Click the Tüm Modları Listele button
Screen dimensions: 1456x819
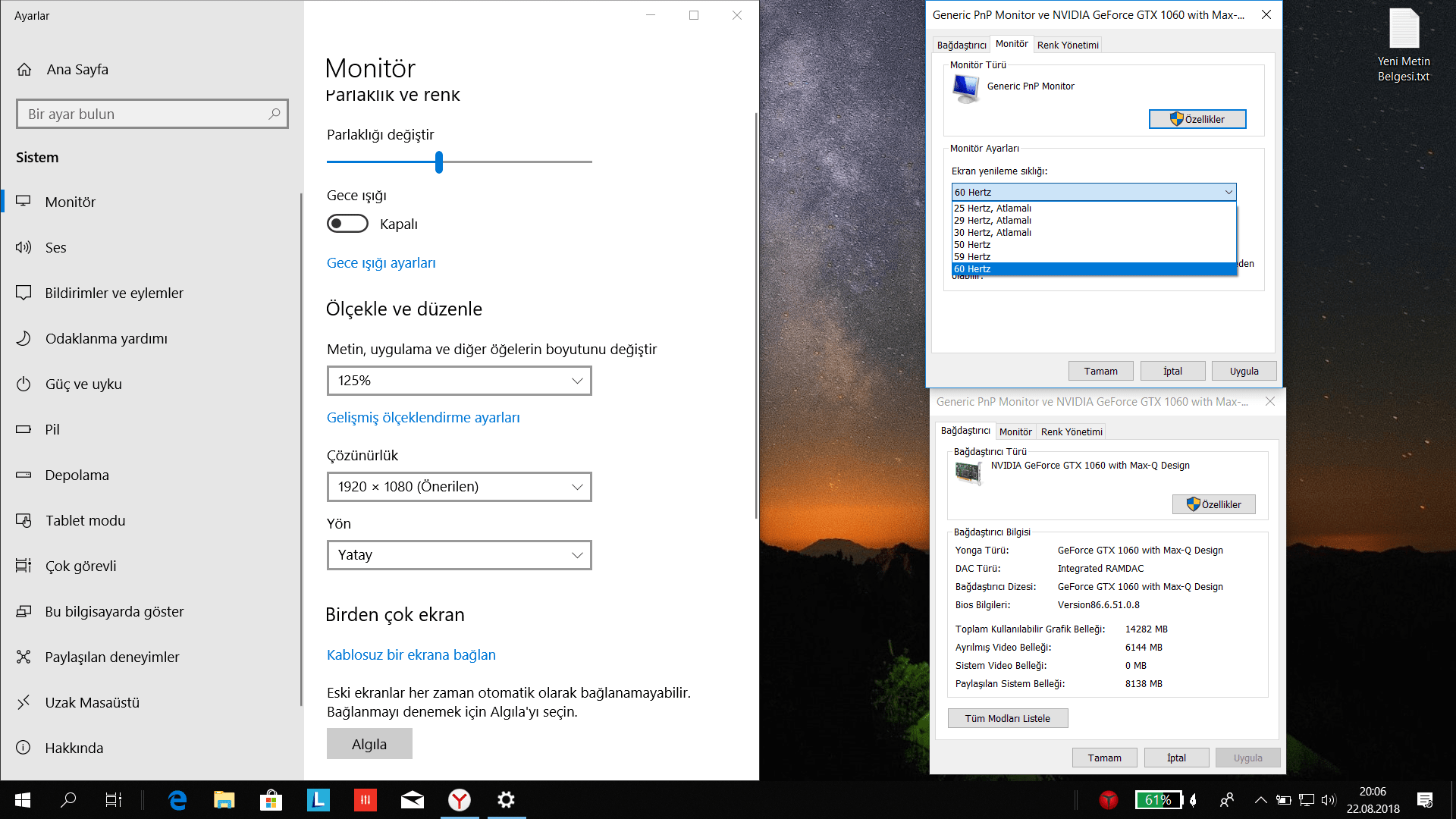1007,718
